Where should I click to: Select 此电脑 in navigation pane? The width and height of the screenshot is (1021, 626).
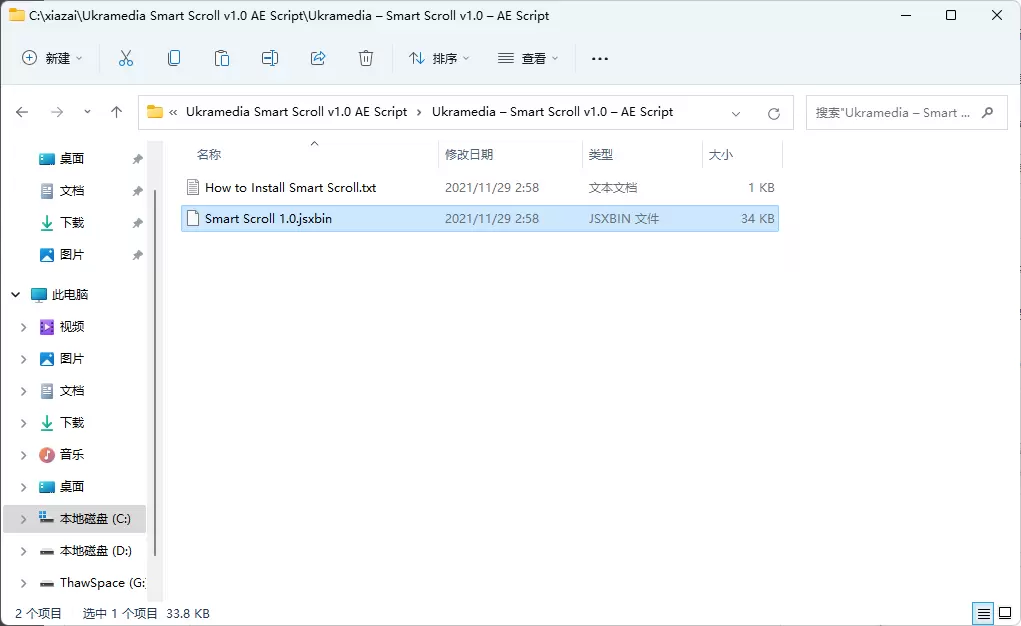click(70, 295)
